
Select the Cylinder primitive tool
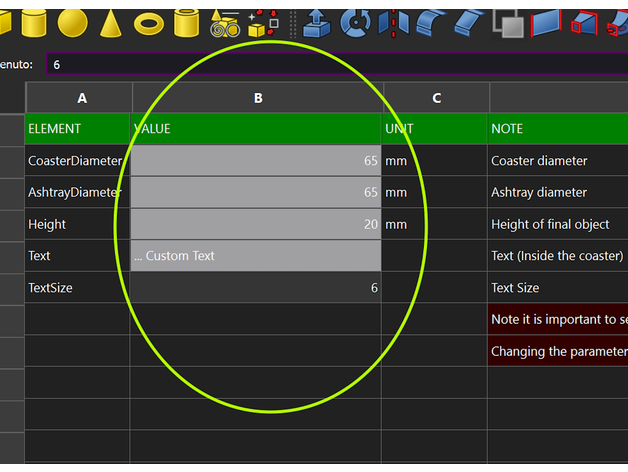pos(33,20)
